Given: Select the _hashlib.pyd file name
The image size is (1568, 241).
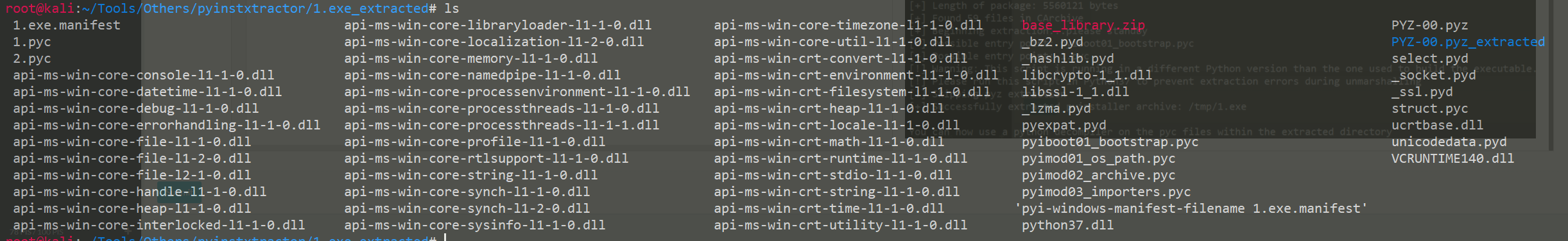Looking at the screenshot, I should click(1068, 58).
